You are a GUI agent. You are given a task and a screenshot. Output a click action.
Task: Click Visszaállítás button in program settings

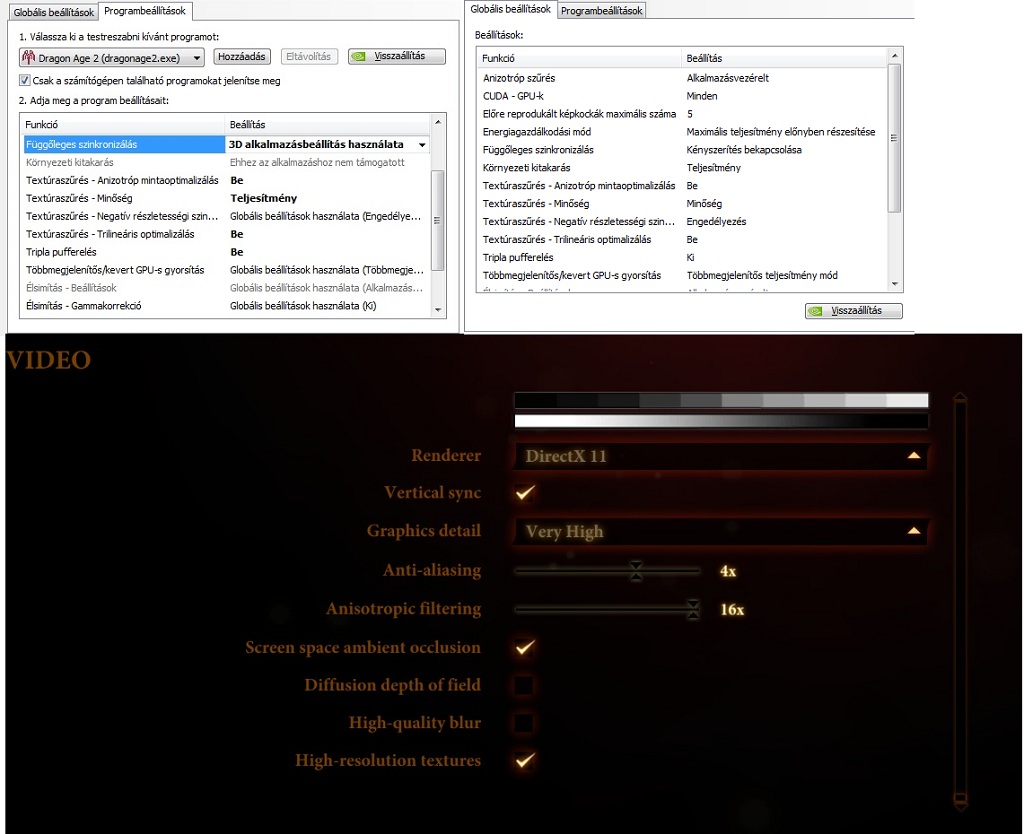397,57
